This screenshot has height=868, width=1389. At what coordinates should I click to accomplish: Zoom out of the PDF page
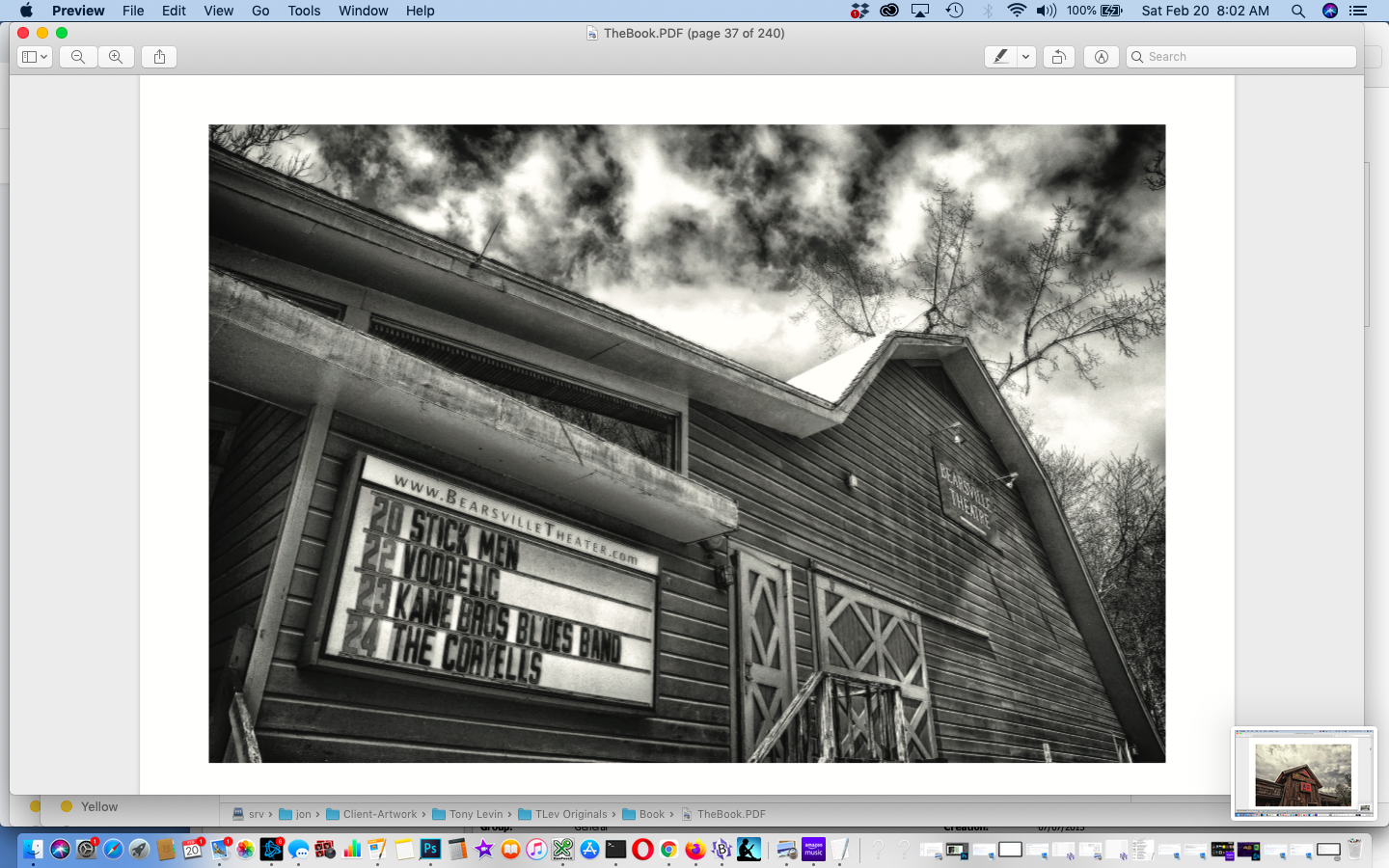point(78,57)
